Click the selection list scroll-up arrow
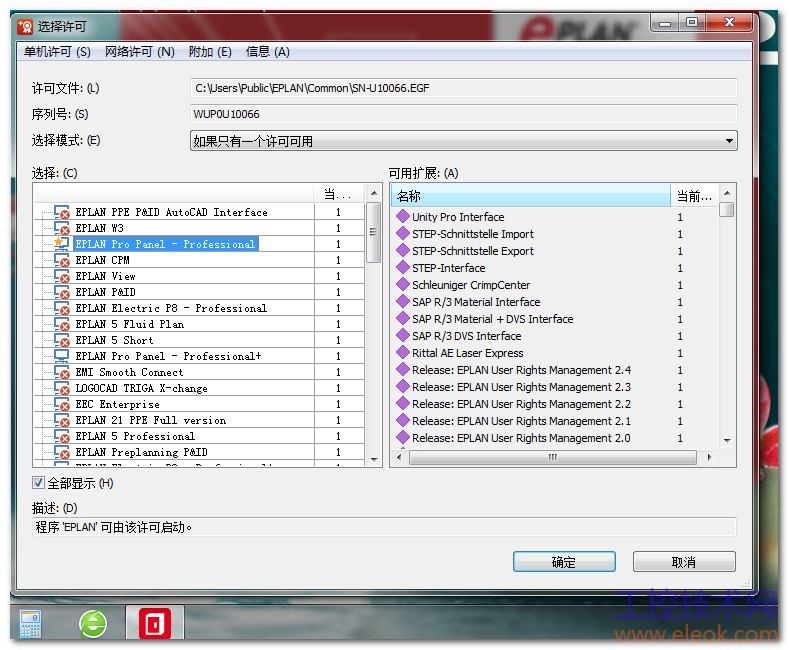The width and height of the screenshot is (789, 650). click(374, 193)
